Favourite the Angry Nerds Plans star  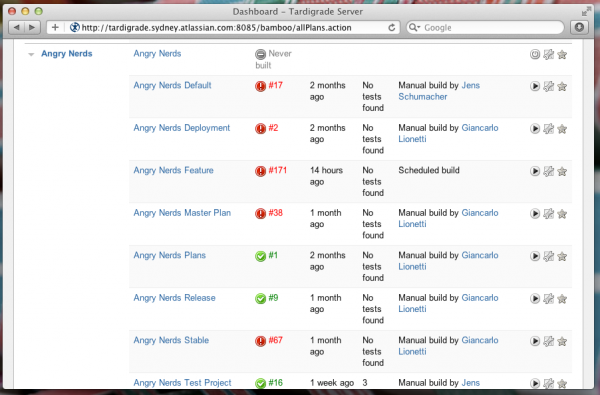[562, 256]
